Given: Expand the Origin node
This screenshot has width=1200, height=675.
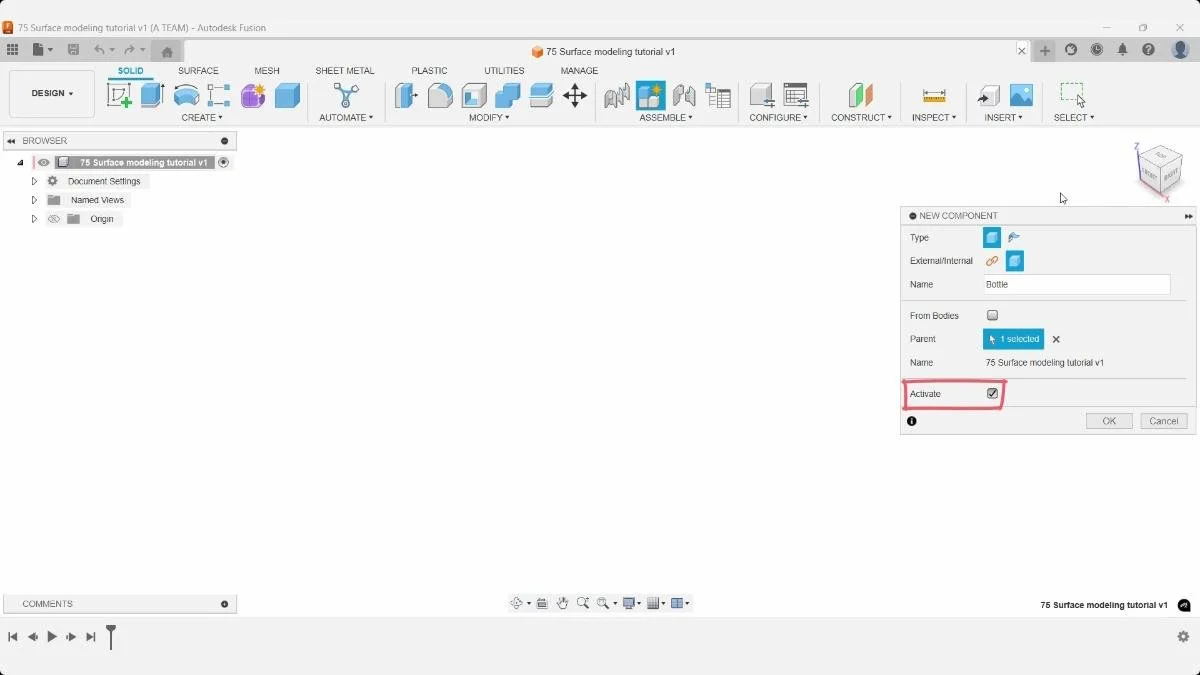Looking at the screenshot, I should pyautogui.click(x=34, y=219).
